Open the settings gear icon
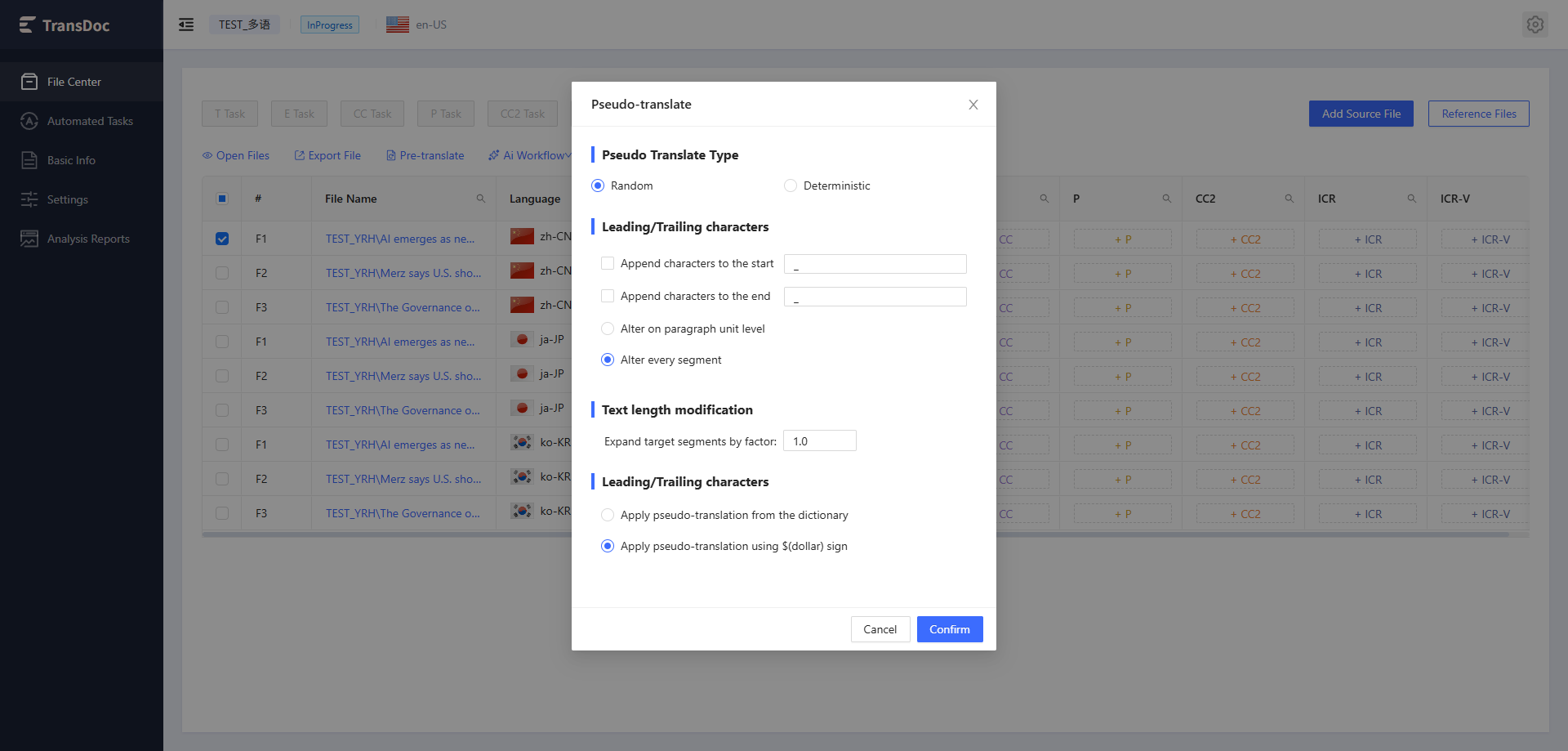This screenshot has width=1568, height=751. [1535, 25]
